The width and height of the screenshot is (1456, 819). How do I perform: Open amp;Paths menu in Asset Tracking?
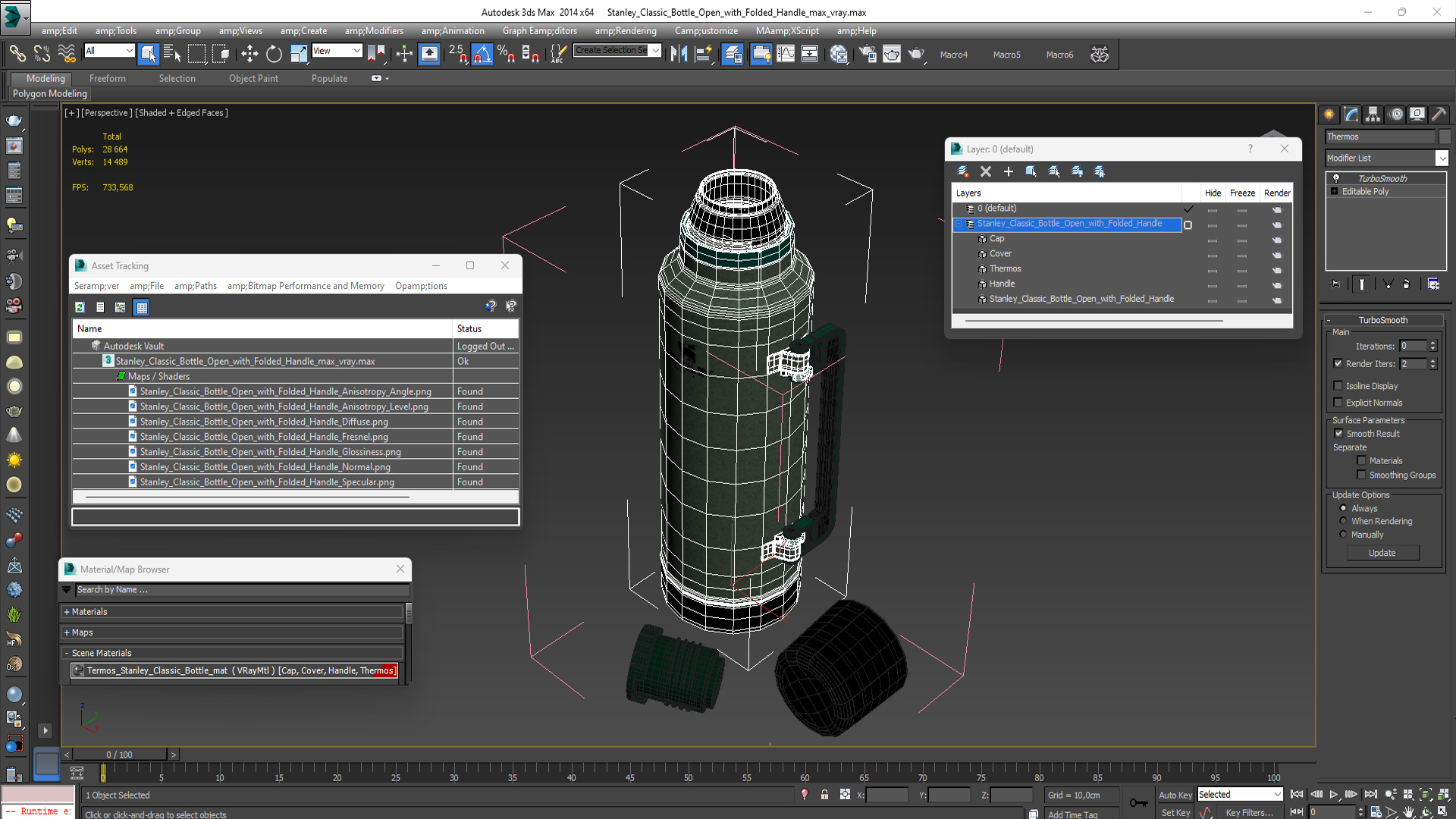[196, 286]
